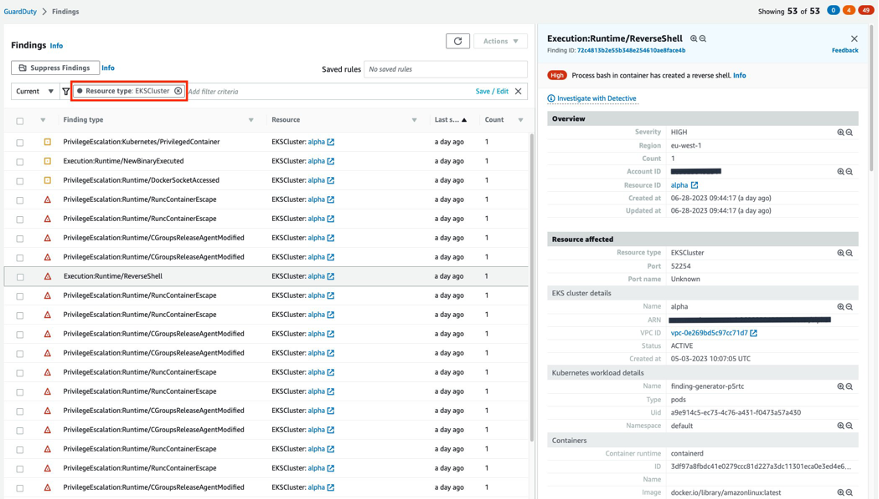The height and width of the screenshot is (499, 879).
Task: Include filter for Resource type EKSCluster
Action: click(840, 253)
